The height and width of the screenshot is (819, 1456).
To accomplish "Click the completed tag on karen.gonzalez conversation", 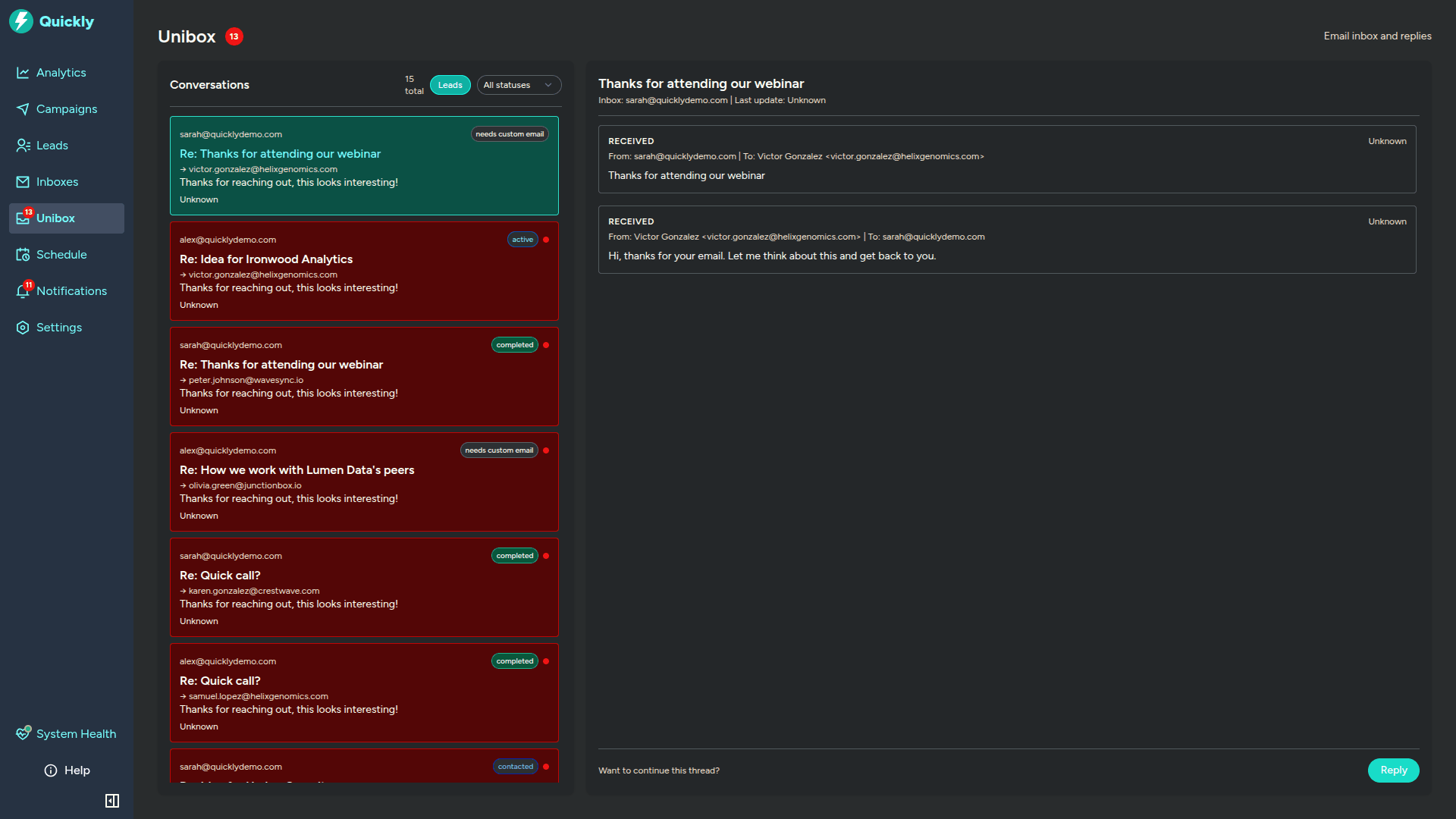I will pyautogui.click(x=515, y=556).
